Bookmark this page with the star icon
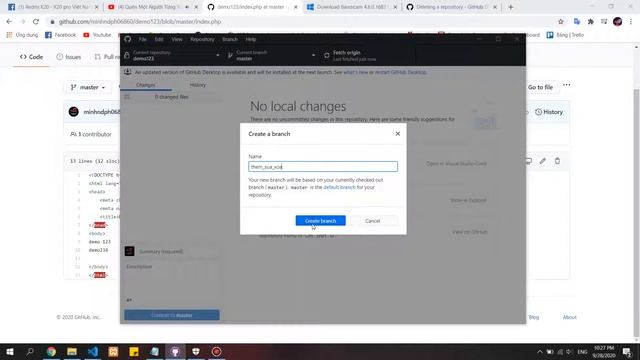 coord(560,21)
